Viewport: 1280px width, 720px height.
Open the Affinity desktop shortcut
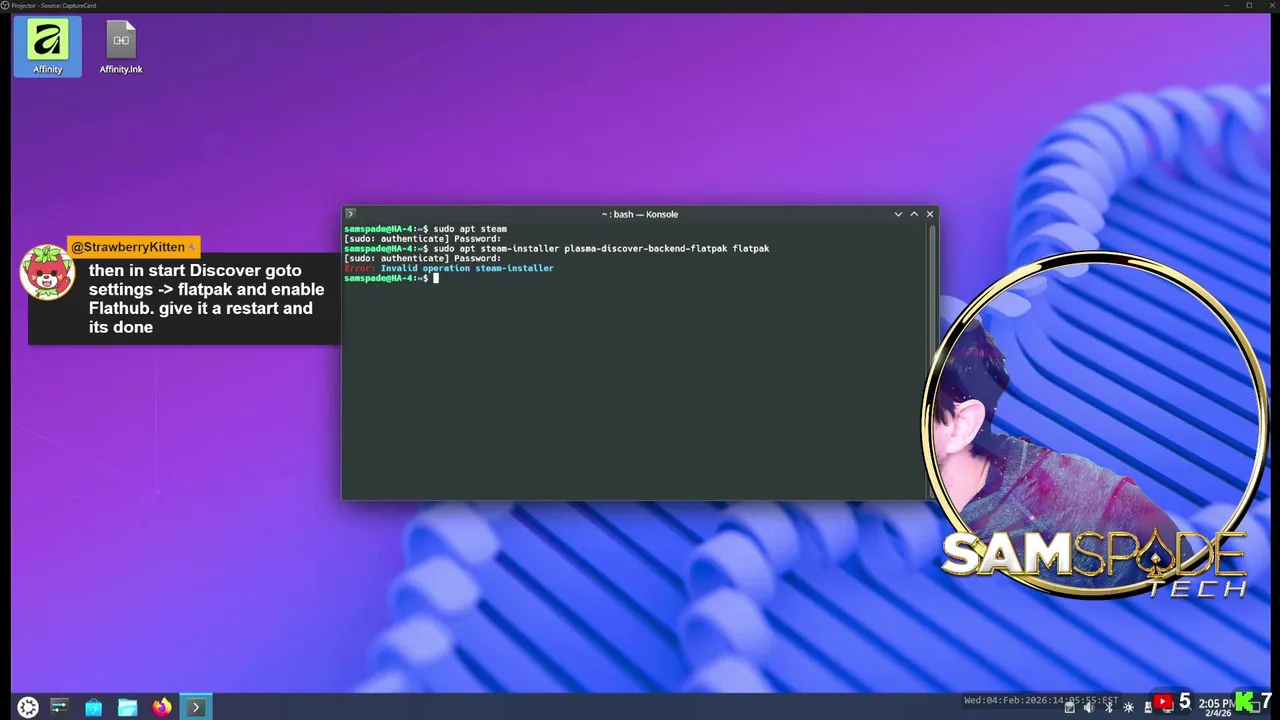(47, 47)
